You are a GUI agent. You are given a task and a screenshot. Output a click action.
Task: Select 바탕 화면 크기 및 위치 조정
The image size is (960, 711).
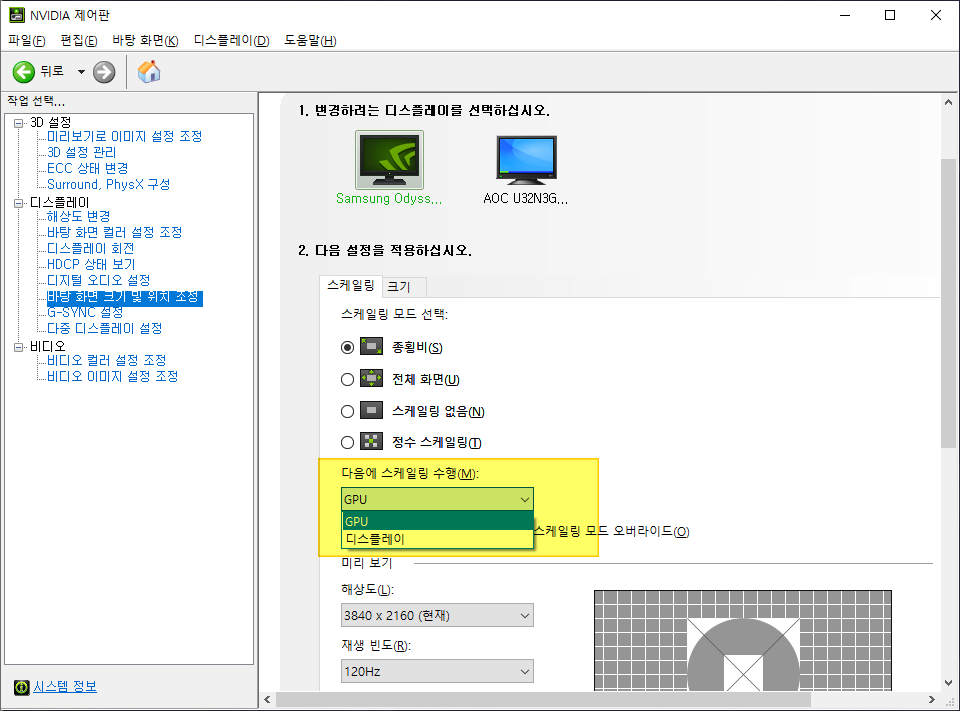click(x=124, y=298)
